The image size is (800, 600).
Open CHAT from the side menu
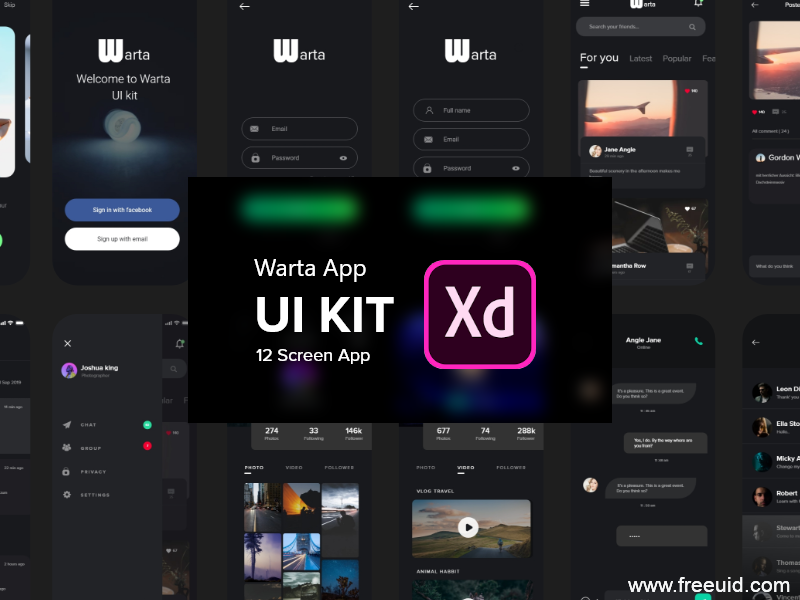tap(88, 424)
